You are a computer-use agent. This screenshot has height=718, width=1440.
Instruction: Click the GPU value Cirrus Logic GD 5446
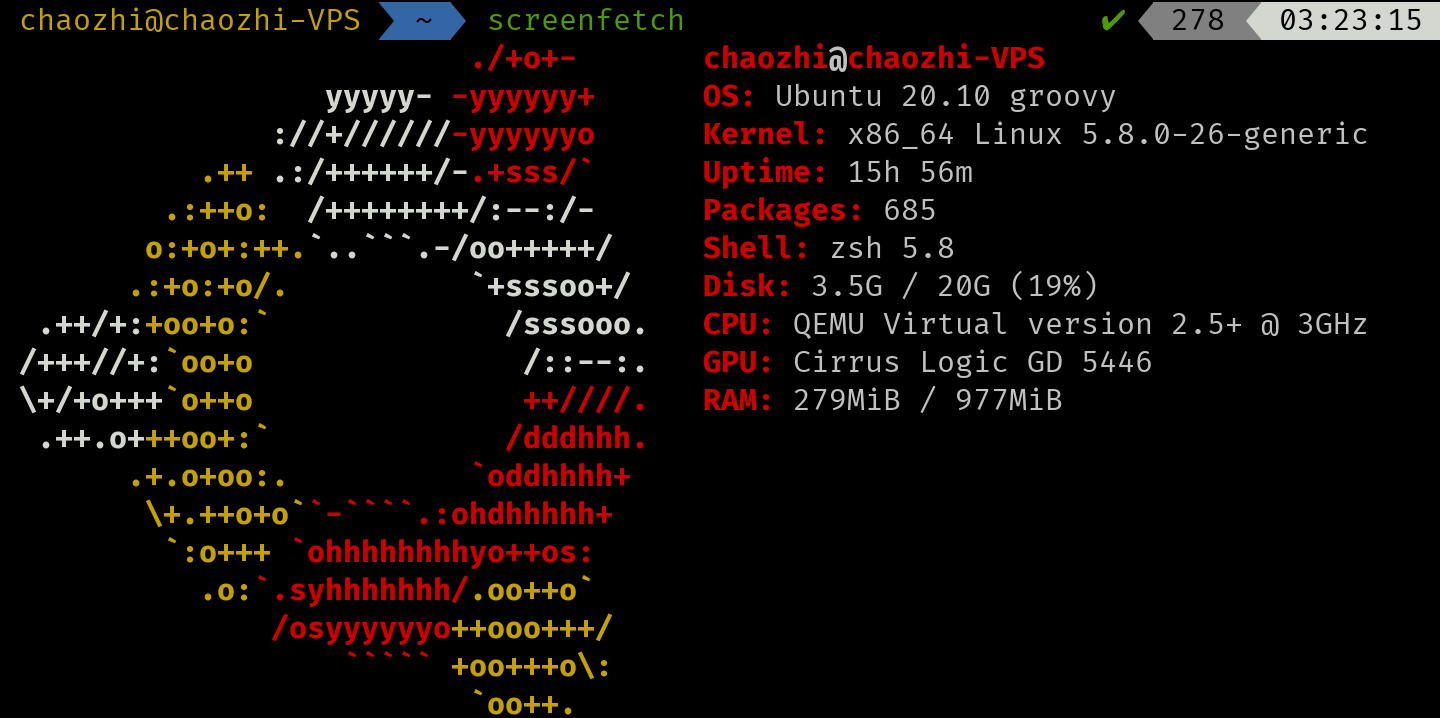pos(972,362)
